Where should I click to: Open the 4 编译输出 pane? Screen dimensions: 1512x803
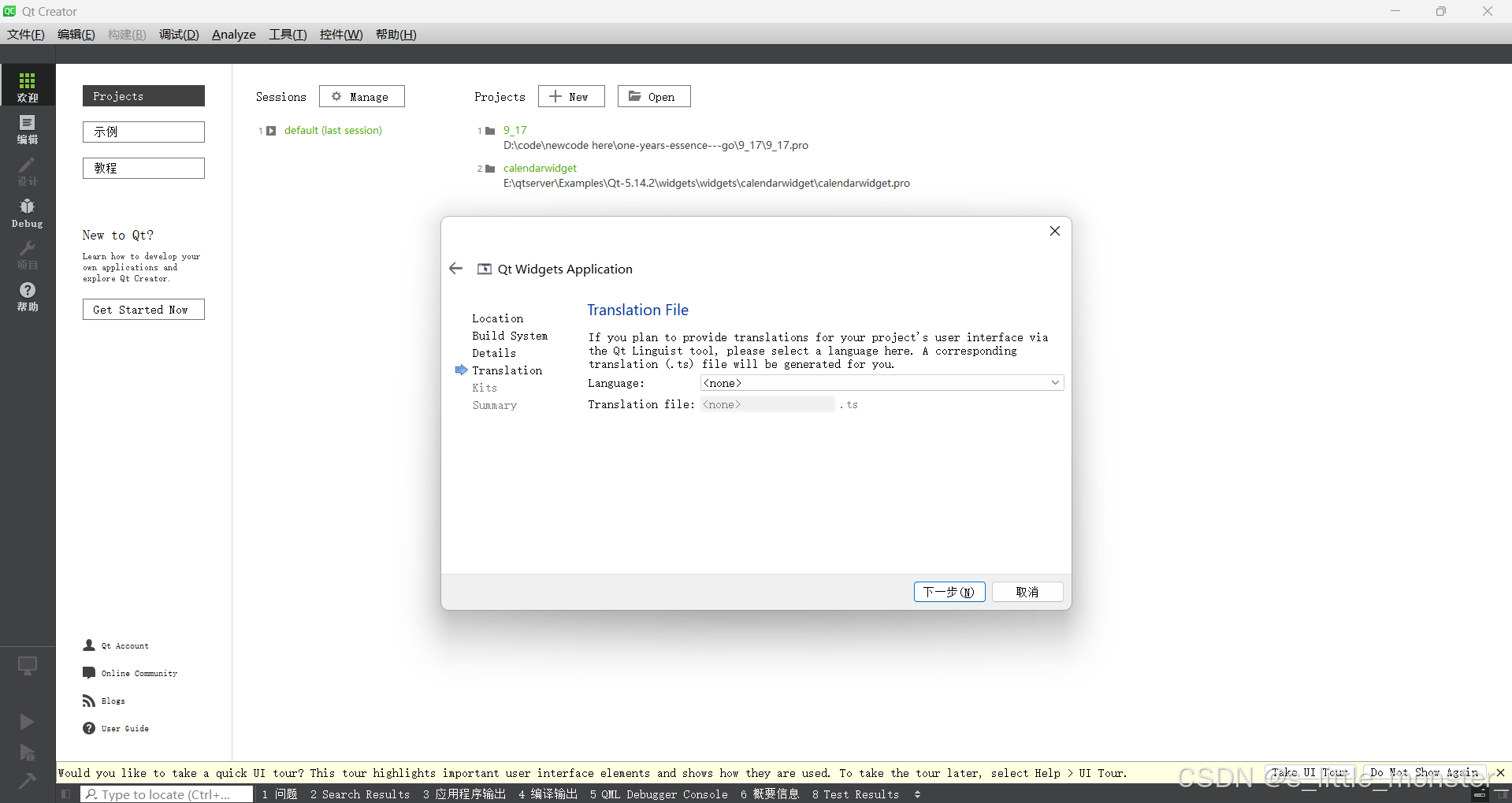(548, 794)
